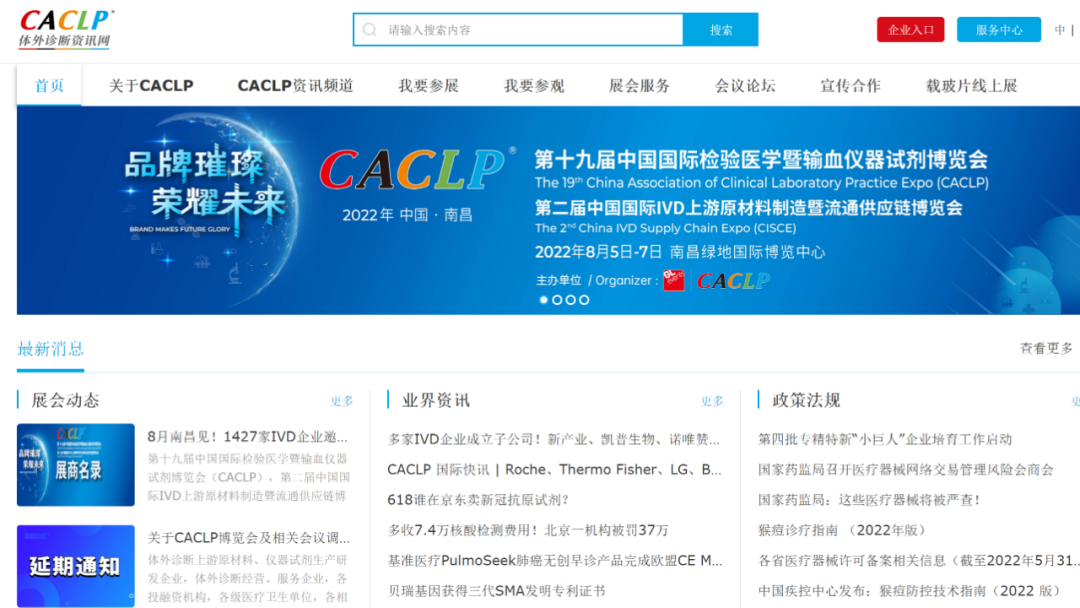Open article 多家IVD企业成立子公司
Screen dimensions: 1080x608
[x=554, y=439]
